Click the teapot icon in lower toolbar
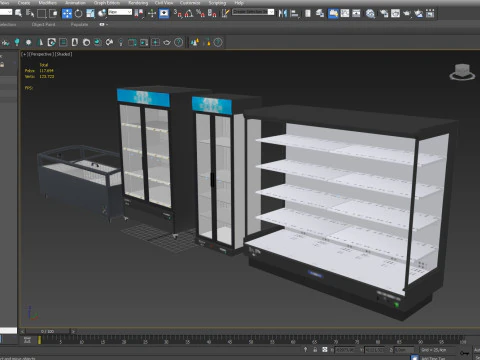Viewport: 480px width, 360px height. (x=167, y=42)
